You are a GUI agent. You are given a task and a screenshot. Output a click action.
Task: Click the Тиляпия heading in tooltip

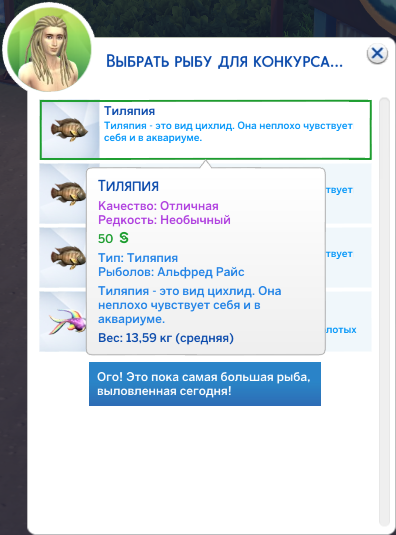[x=129, y=186]
